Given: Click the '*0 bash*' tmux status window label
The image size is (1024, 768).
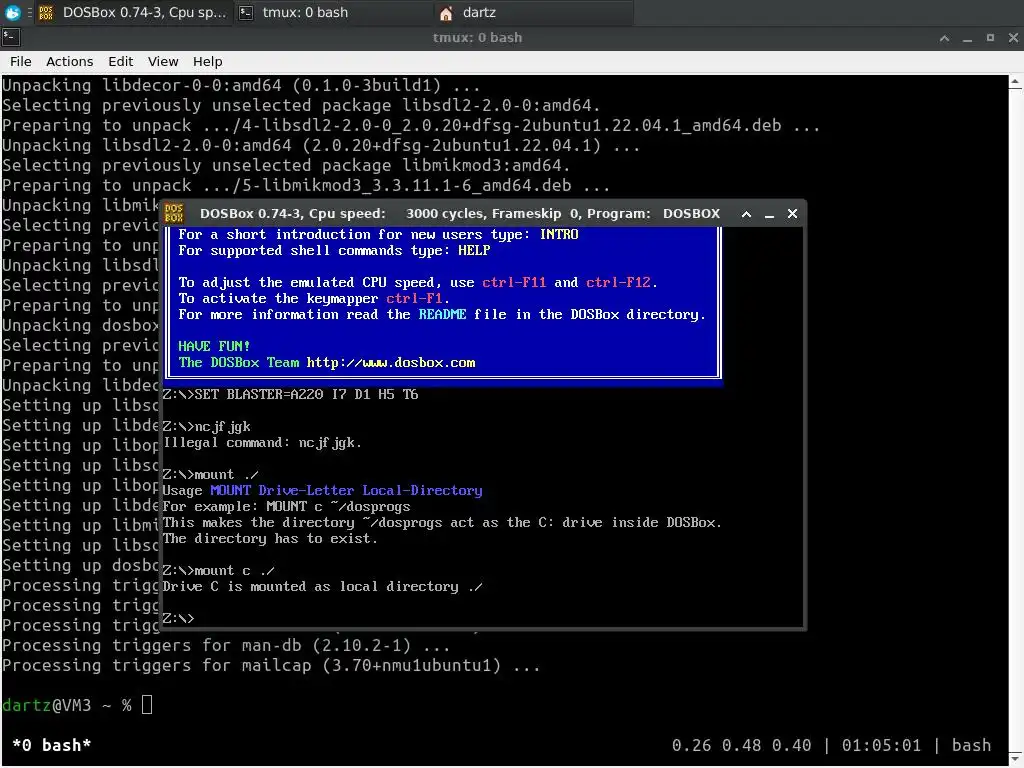Looking at the screenshot, I should point(52,745).
